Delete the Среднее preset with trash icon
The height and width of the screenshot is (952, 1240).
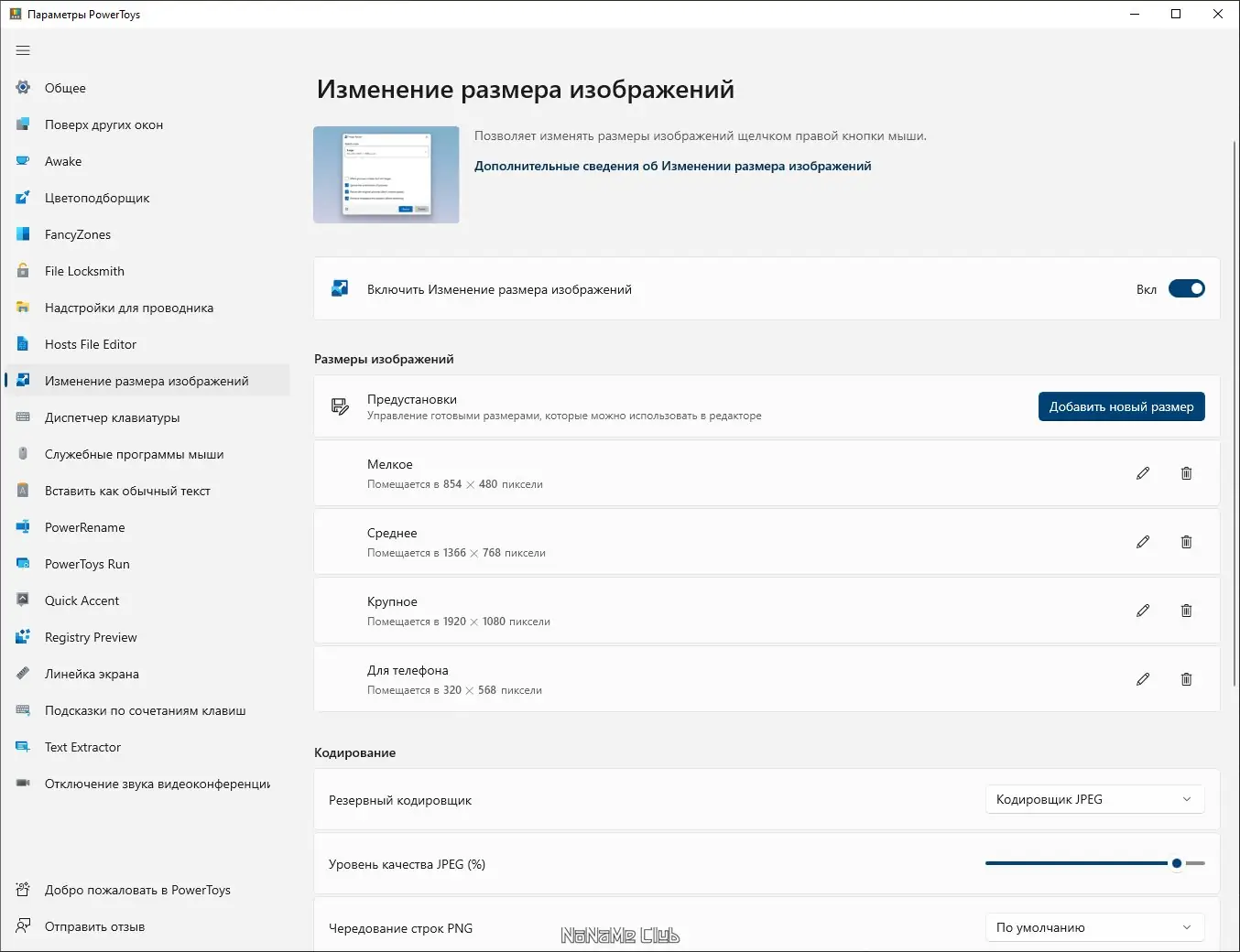(1186, 542)
